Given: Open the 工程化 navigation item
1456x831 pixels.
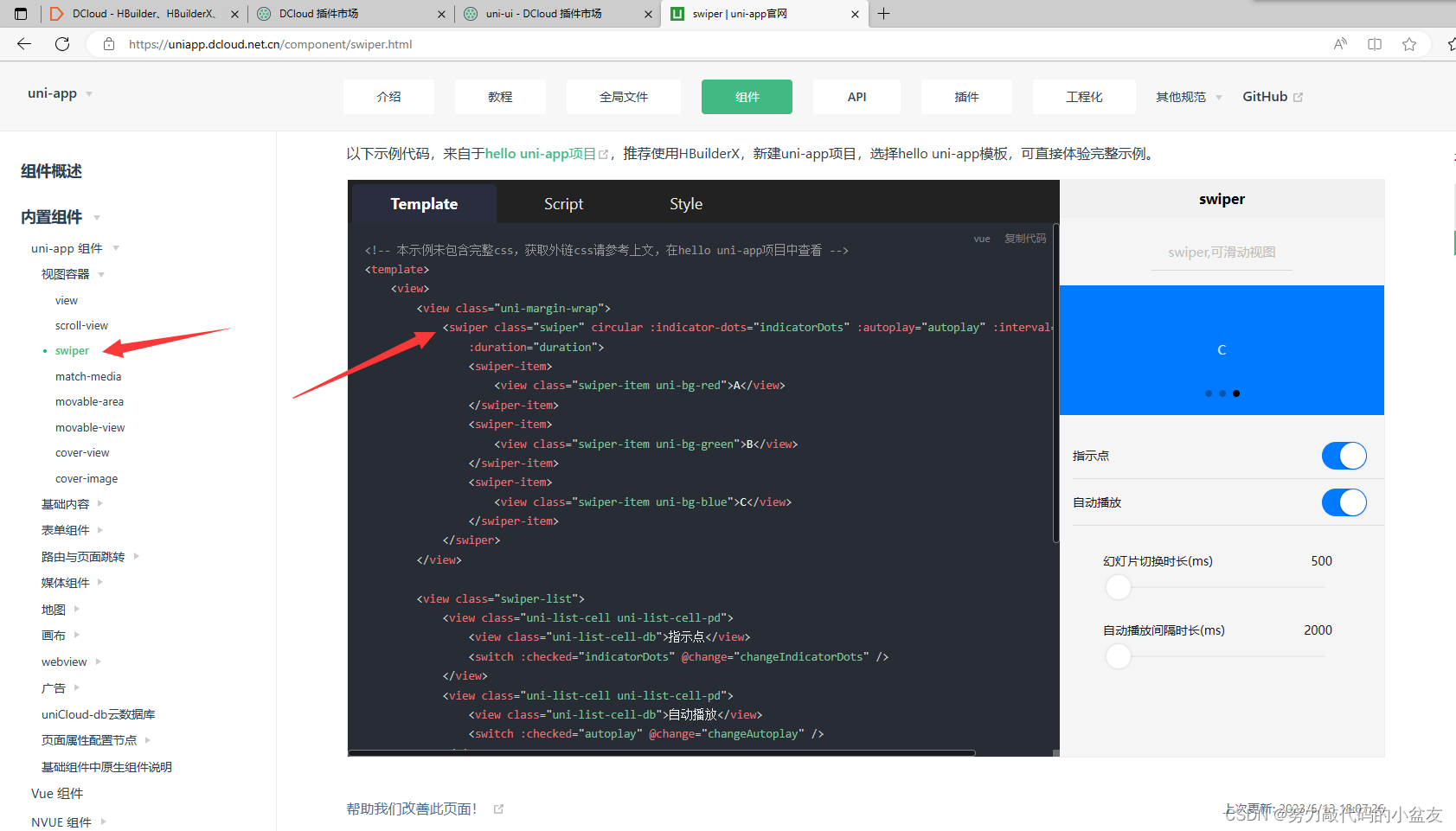Looking at the screenshot, I should [1084, 97].
